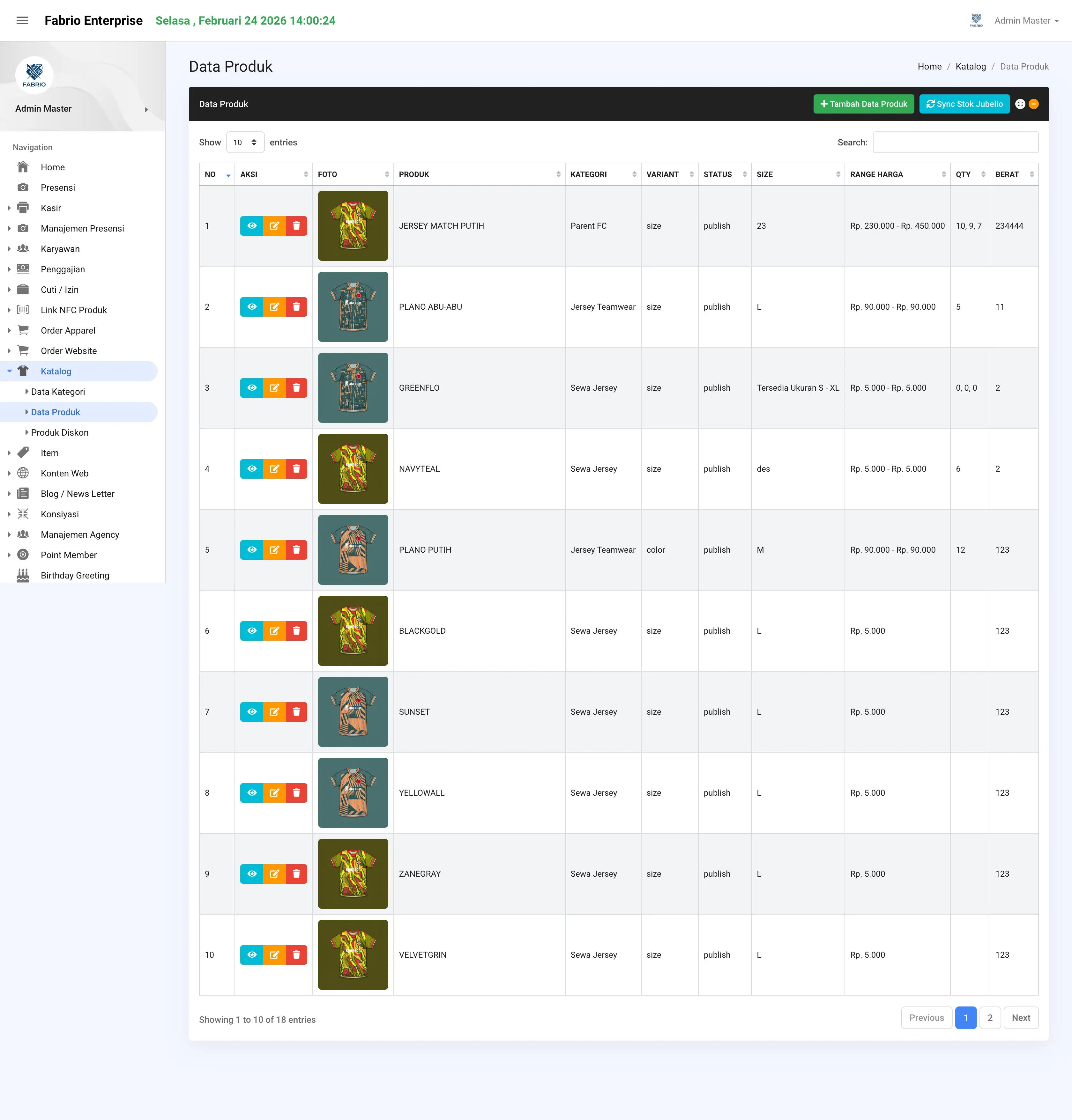Click the Kasir printer icon
This screenshot has height=1120, width=1072.
coord(23,208)
